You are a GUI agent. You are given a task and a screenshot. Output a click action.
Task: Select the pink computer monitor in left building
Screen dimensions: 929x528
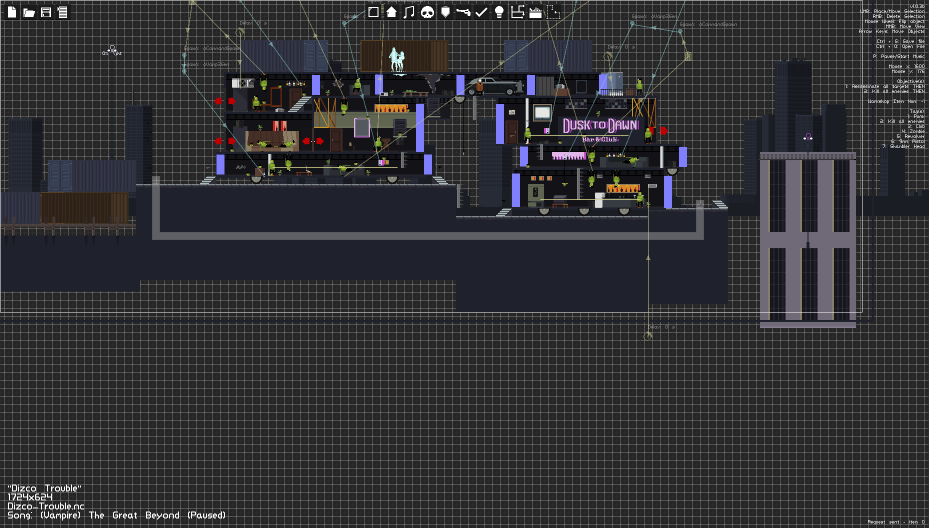click(x=362, y=127)
